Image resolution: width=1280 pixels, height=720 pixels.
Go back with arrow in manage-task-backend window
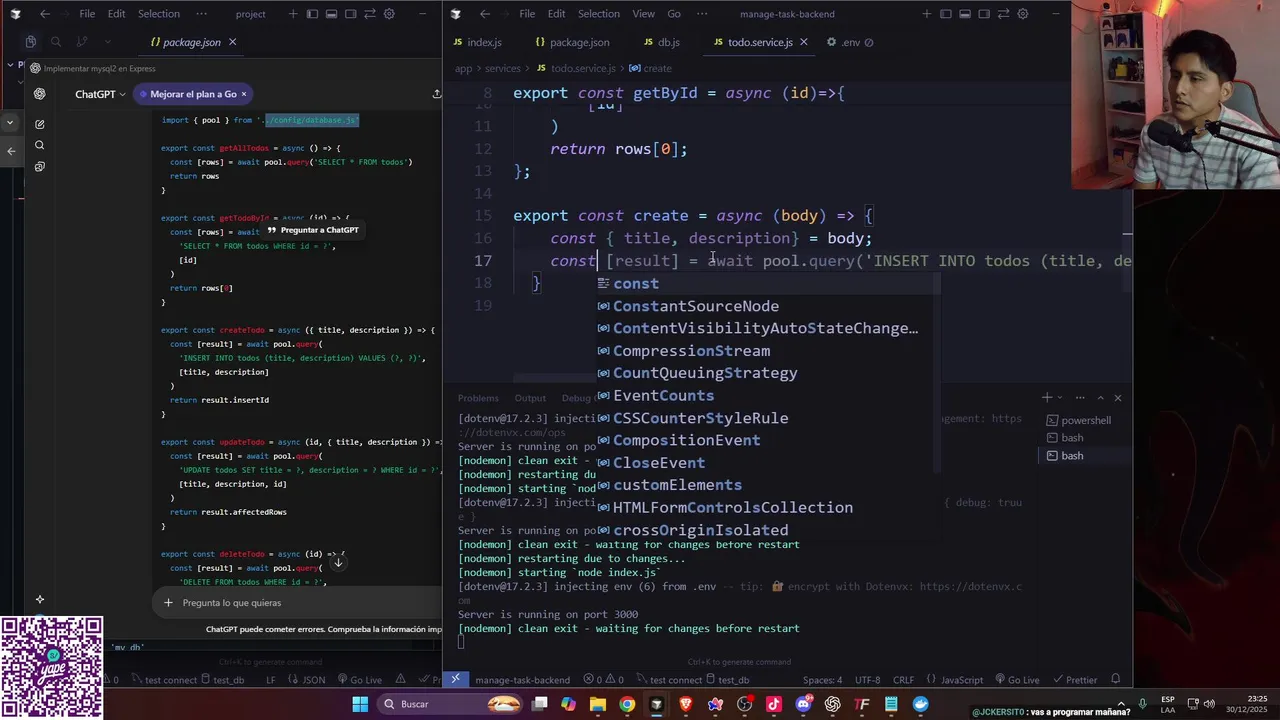pos(485,14)
